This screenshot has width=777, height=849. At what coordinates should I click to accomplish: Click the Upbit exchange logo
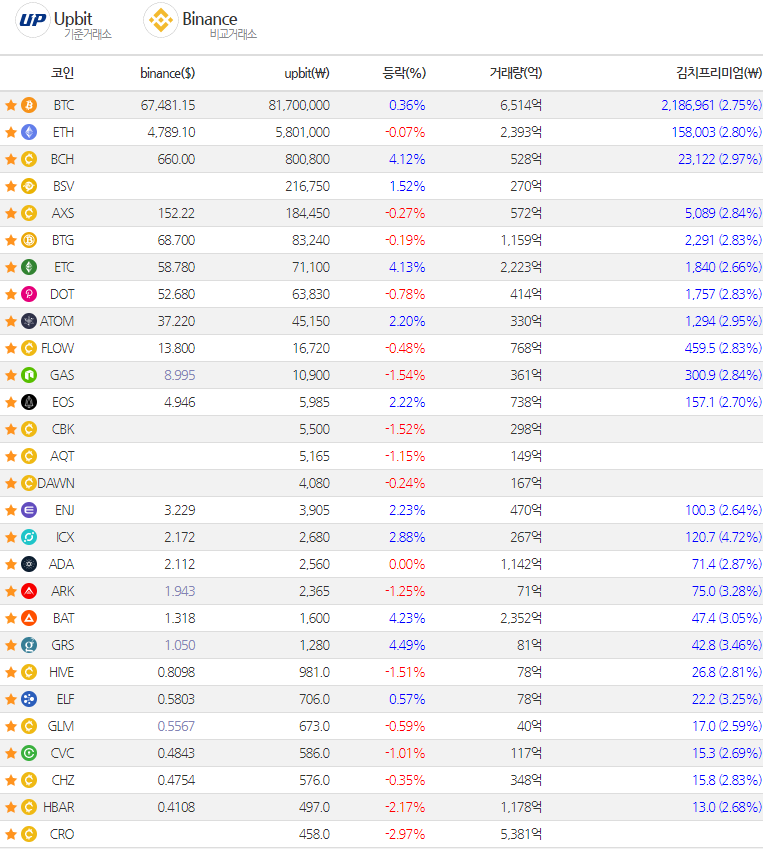(32, 21)
